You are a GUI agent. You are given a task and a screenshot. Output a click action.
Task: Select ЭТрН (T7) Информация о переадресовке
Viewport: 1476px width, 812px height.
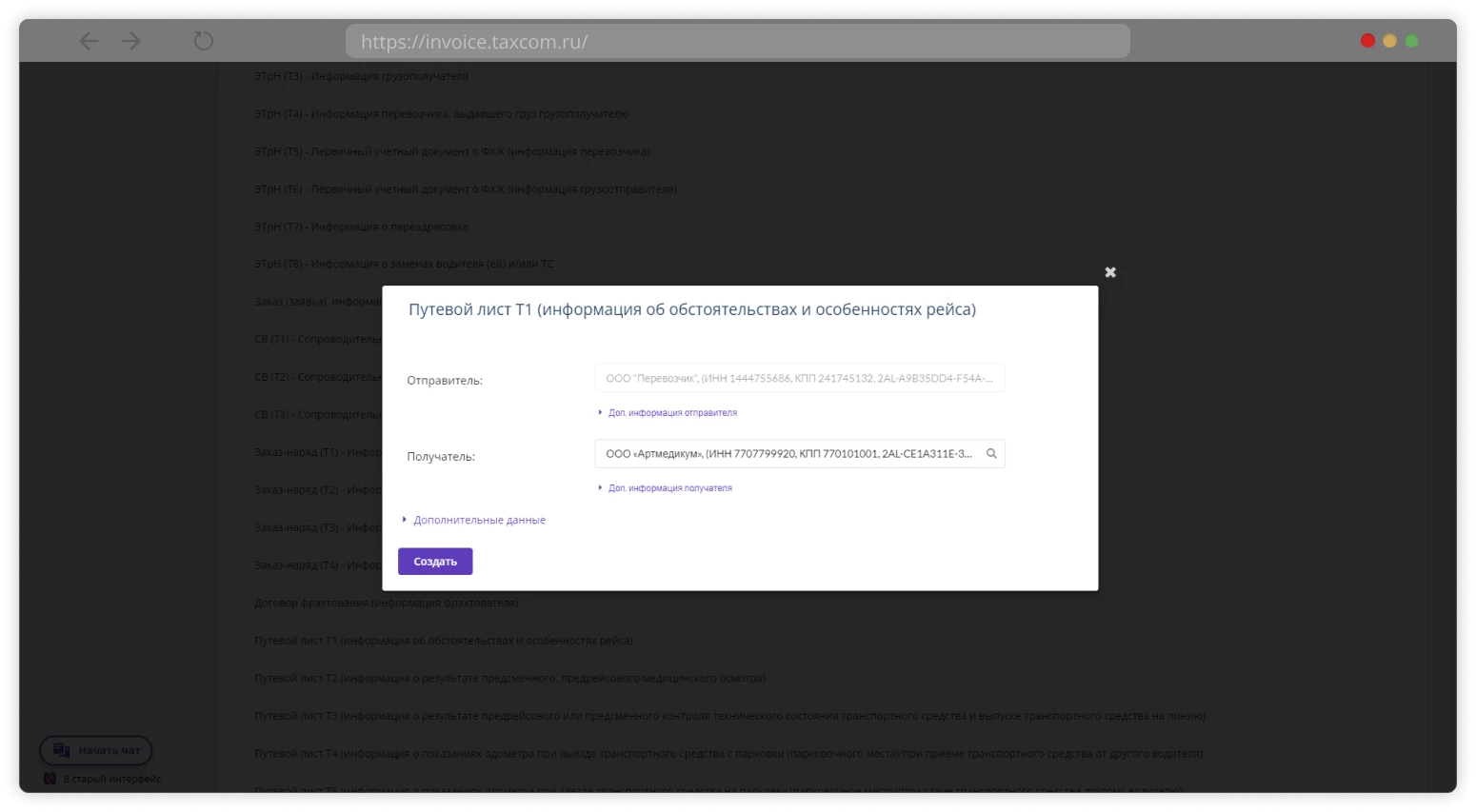pos(361,227)
